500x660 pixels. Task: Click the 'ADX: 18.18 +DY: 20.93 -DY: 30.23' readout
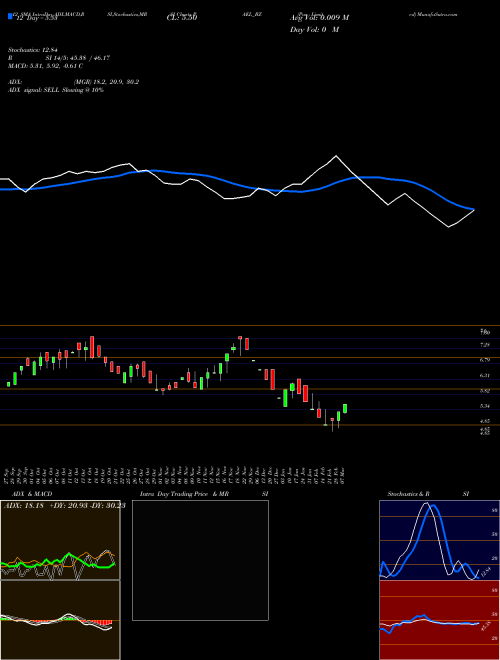65,506
